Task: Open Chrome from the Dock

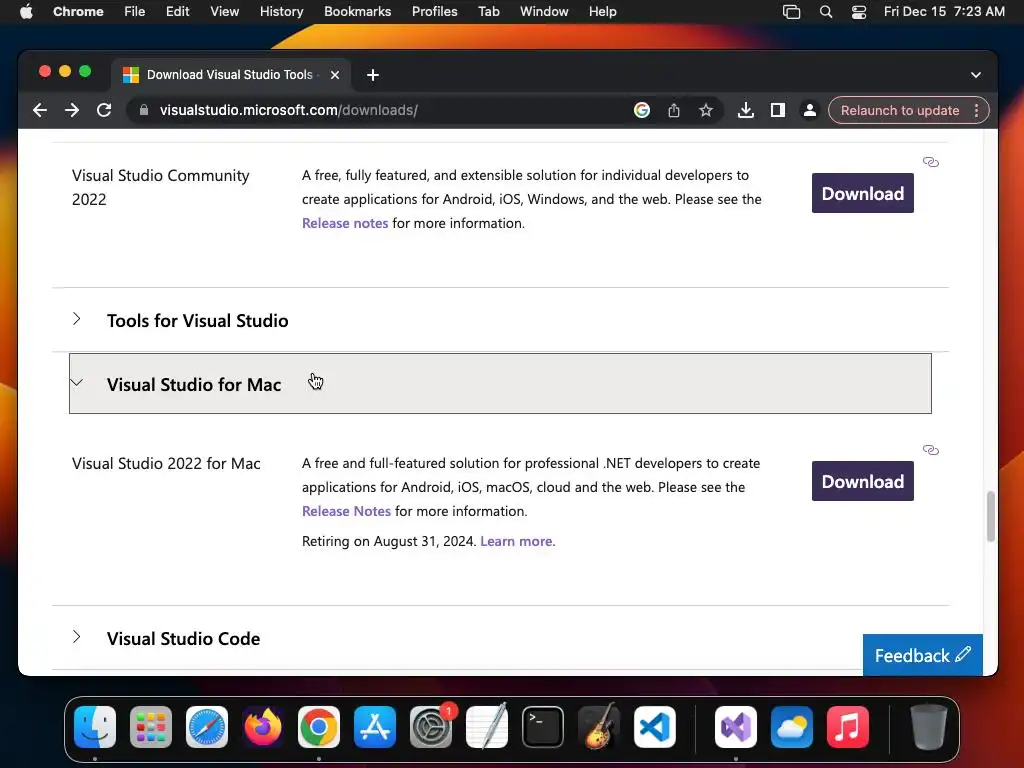Action: (319, 727)
